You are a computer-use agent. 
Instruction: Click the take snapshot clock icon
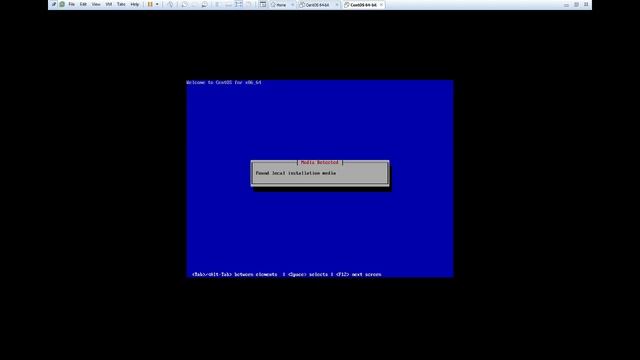click(x=185, y=4)
